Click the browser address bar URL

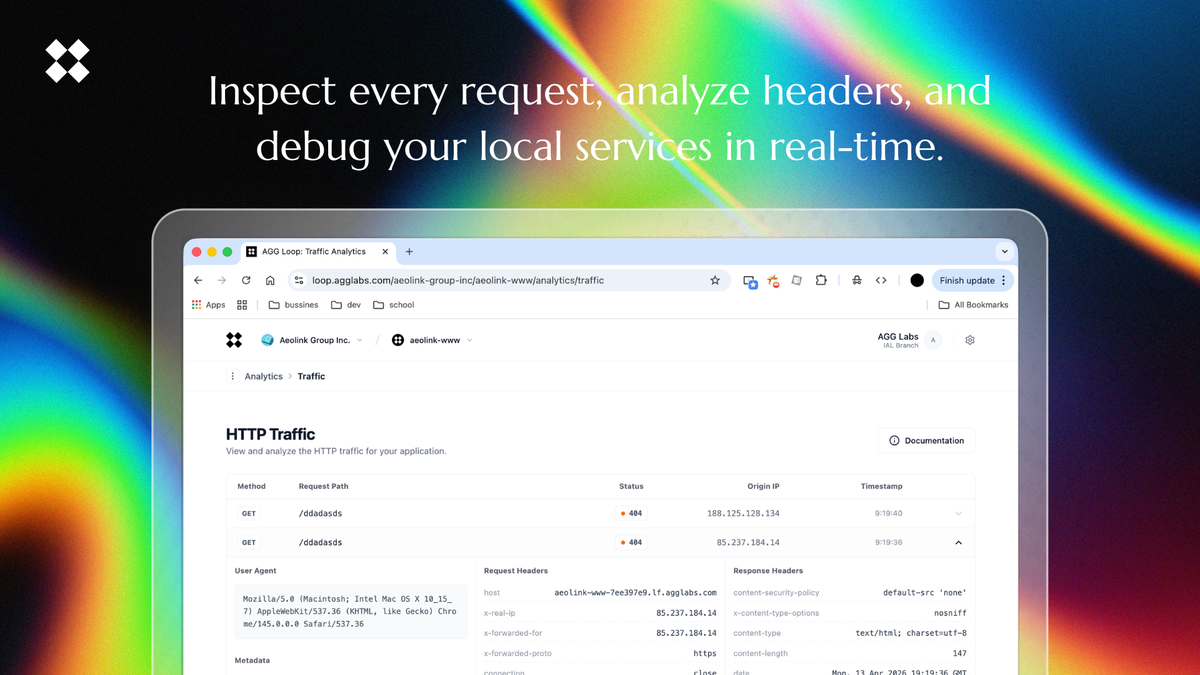tap(458, 281)
